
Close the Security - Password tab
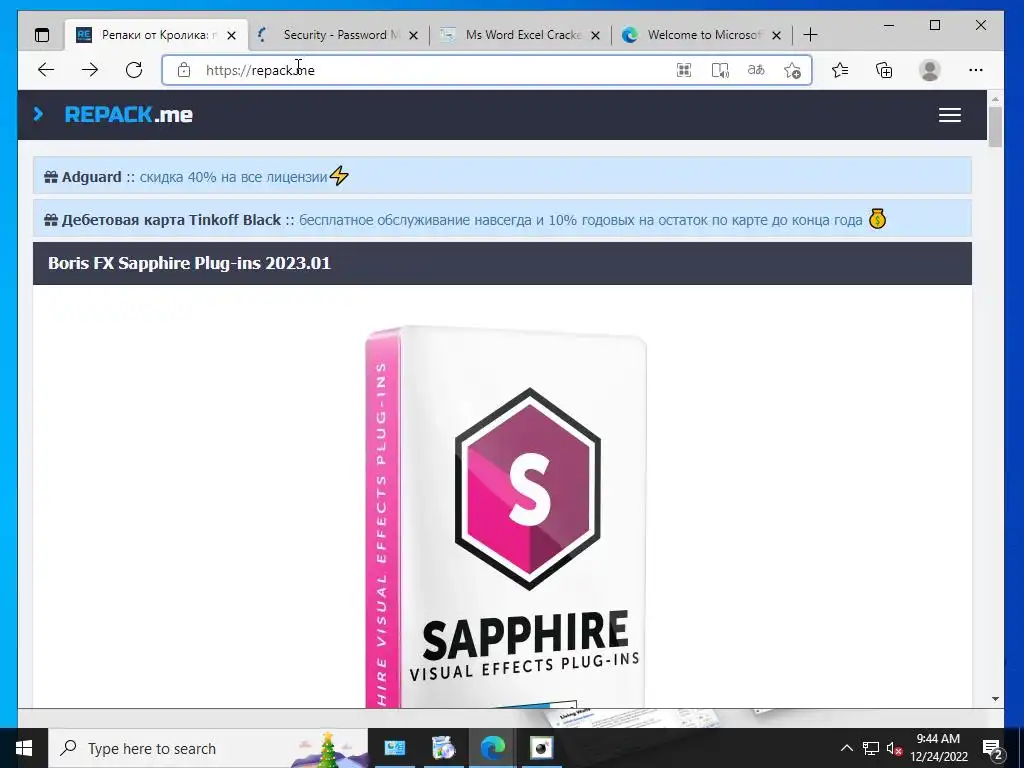413,35
